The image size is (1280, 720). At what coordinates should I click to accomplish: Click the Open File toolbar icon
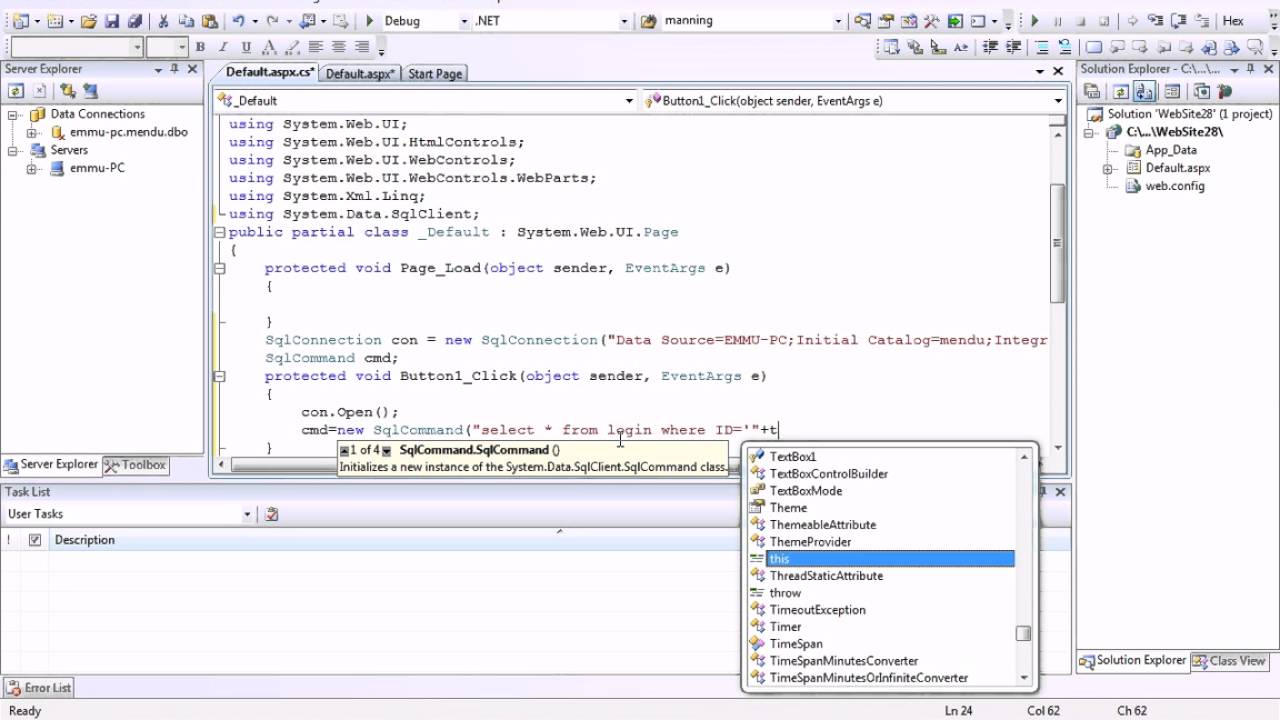(89, 21)
